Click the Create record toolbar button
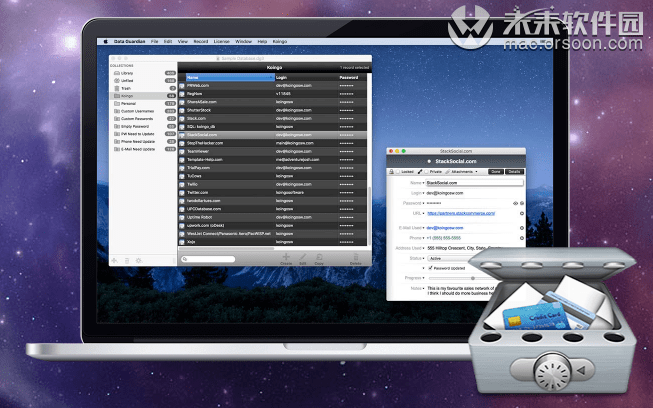Image resolution: width=653 pixels, height=408 pixels. tap(286, 259)
